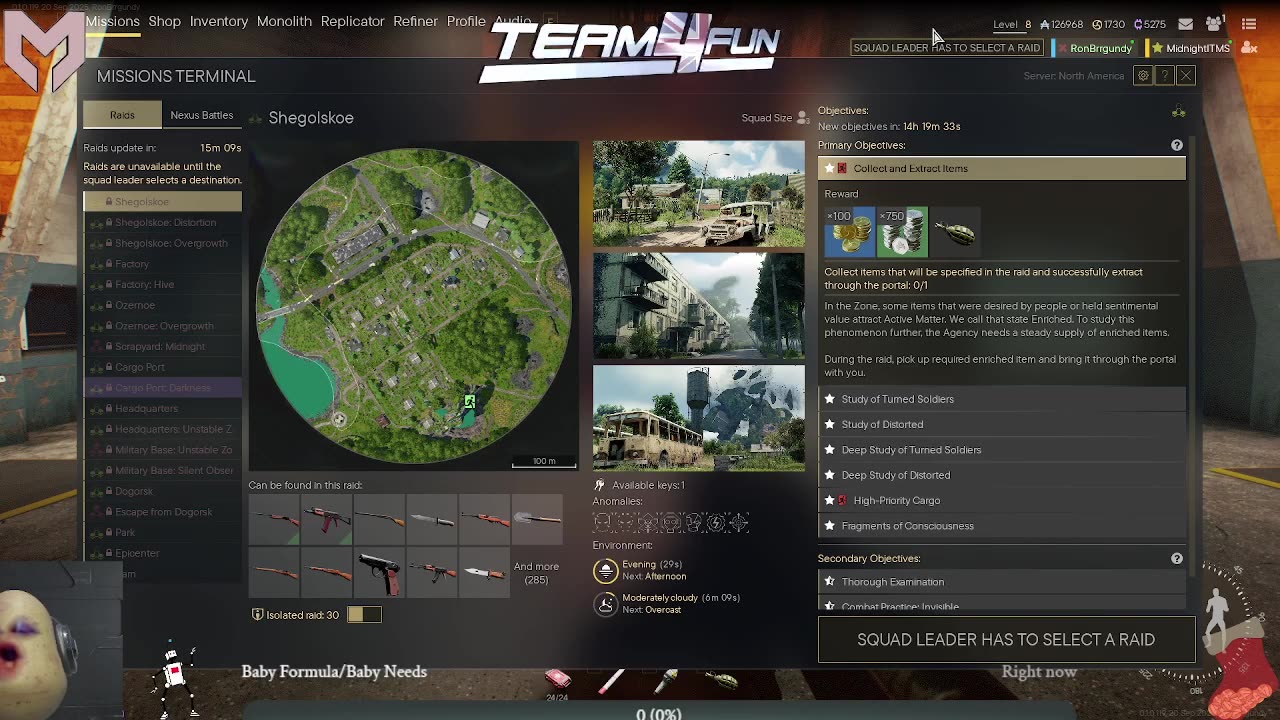Select Shegolskoe: Distortion raid
The width and height of the screenshot is (1280, 720).
tap(162, 222)
